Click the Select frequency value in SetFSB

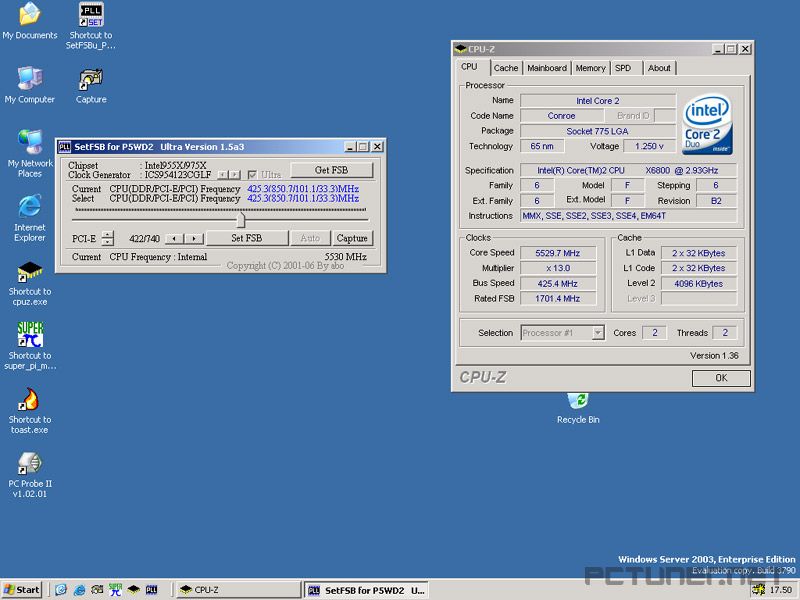click(303, 198)
